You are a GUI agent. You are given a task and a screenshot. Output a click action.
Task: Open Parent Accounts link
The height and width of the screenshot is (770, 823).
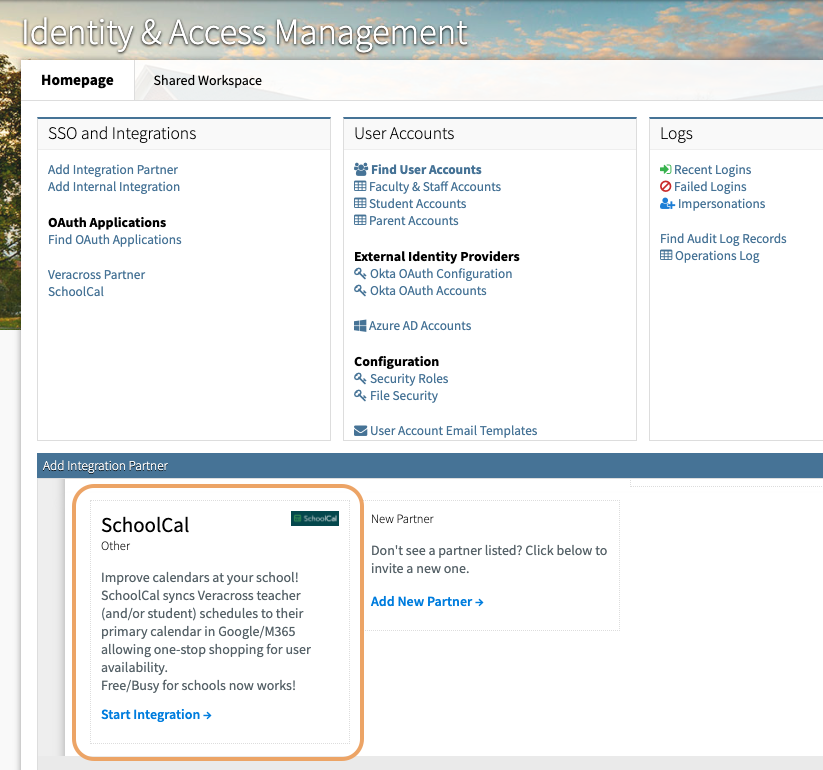[x=414, y=220]
